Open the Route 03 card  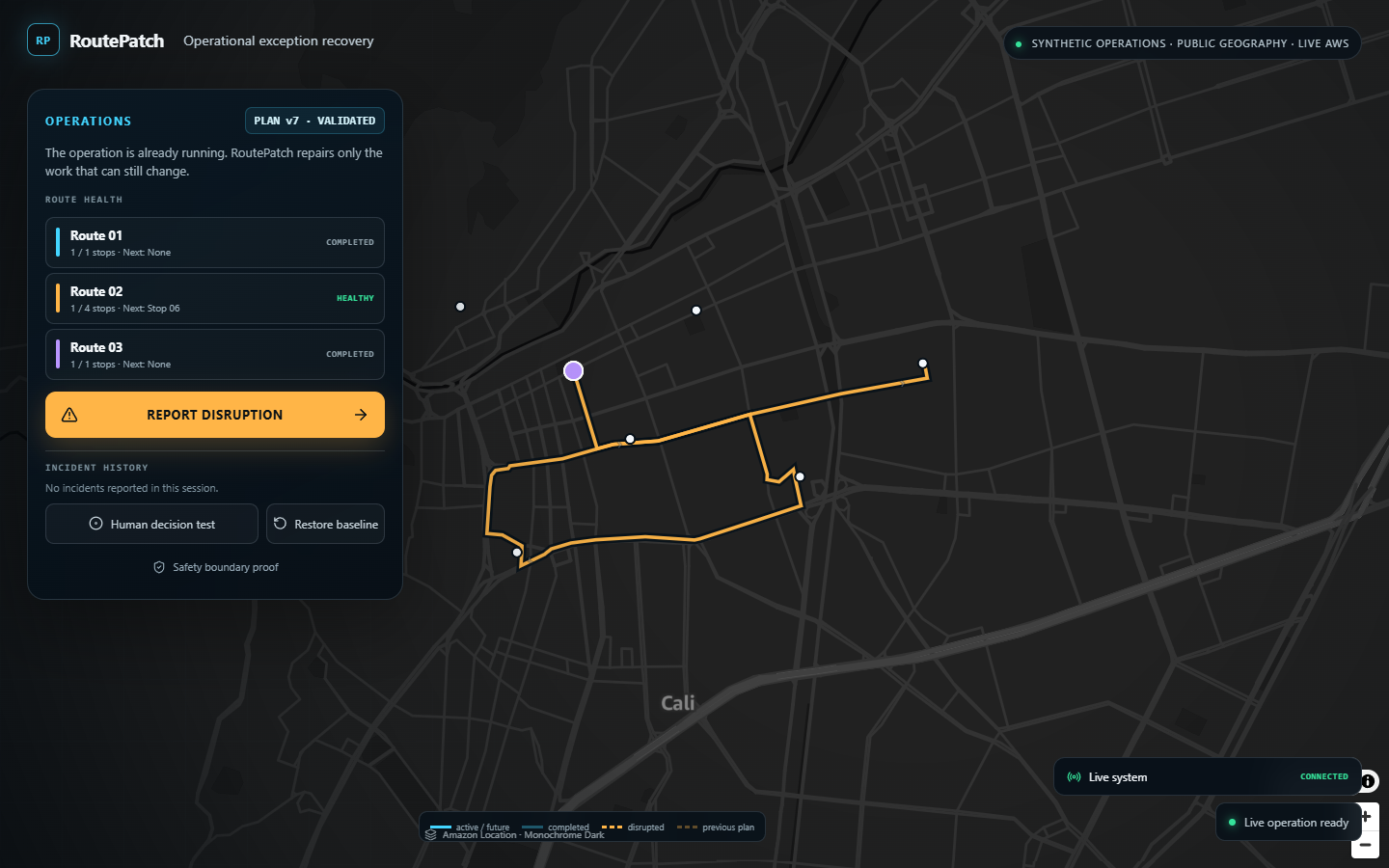(215, 354)
